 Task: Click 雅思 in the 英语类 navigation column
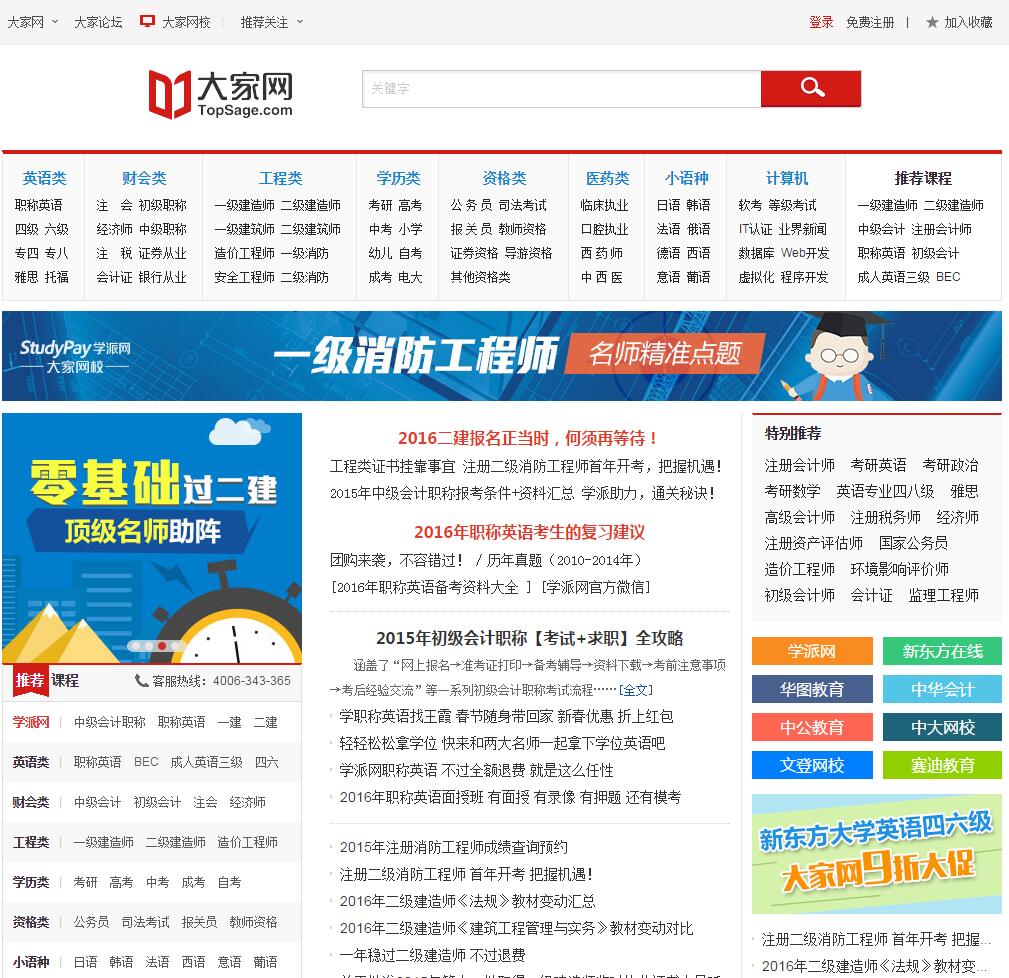tap(26, 277)
